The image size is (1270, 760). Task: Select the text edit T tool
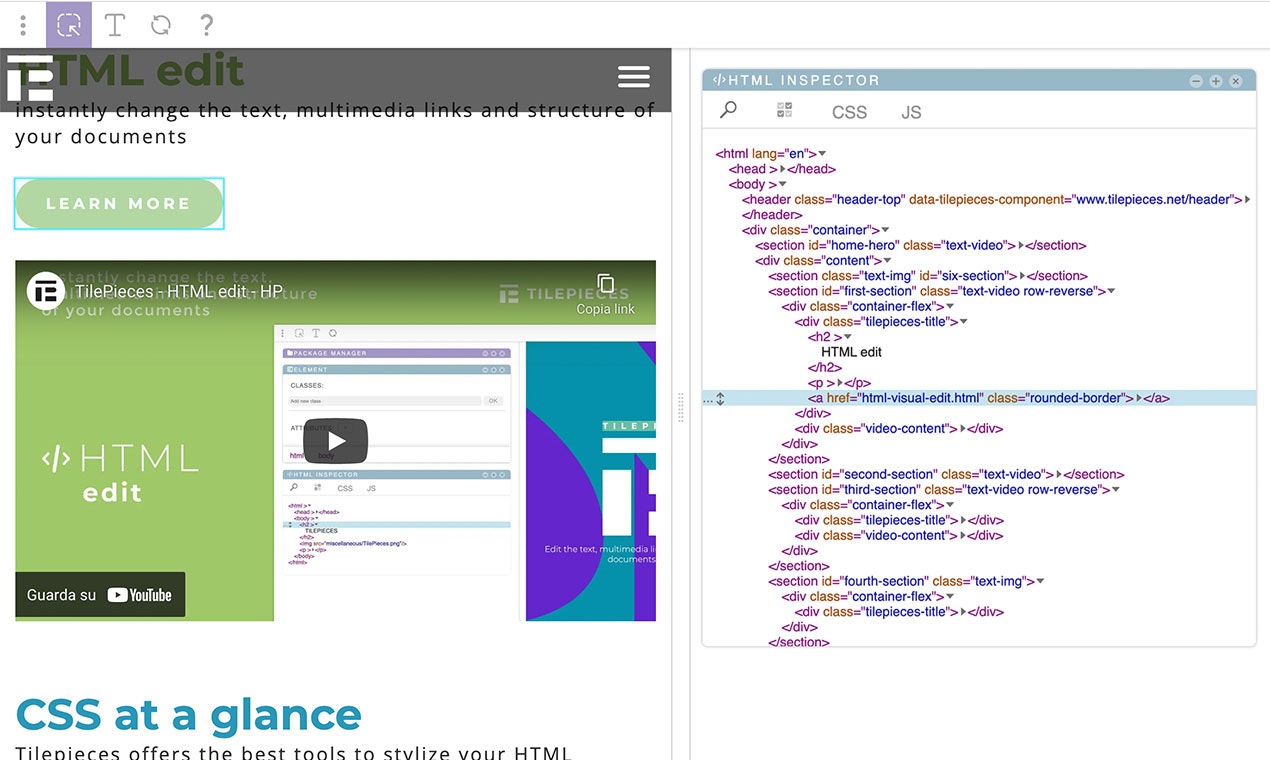tap(115, 25)
